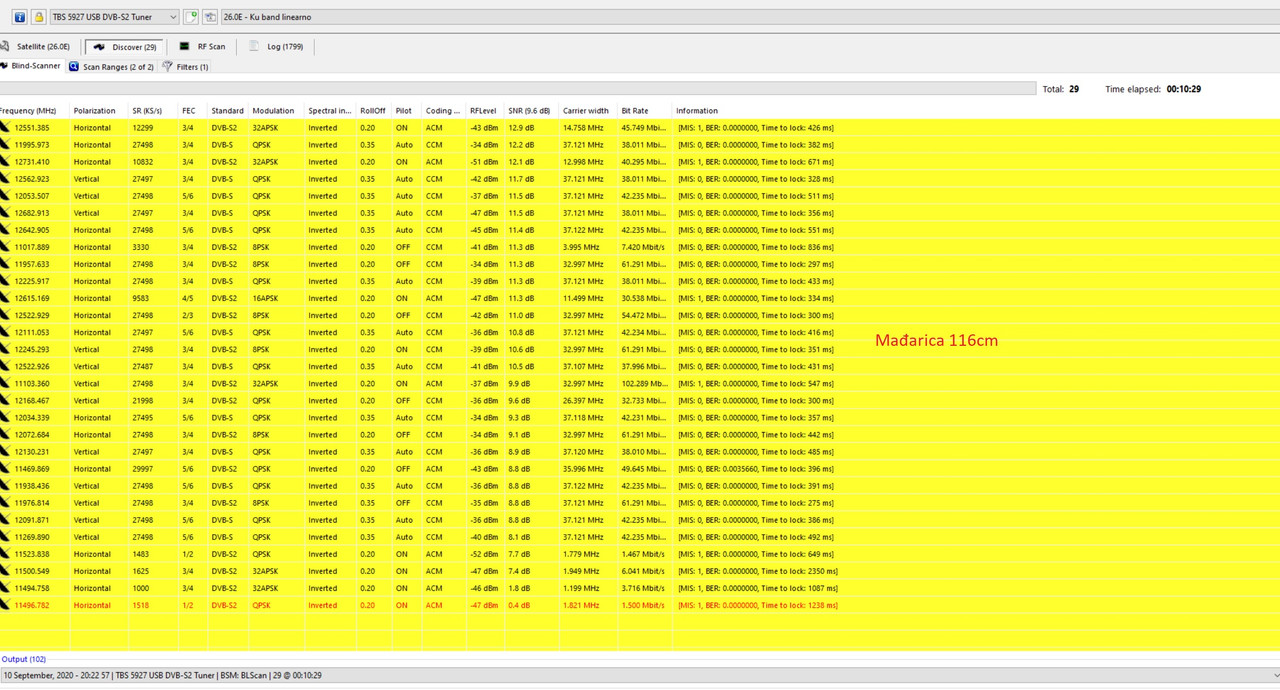Click the scan progress bar
The width and height of the screenshot is (1280, 690).
point(517,89)
